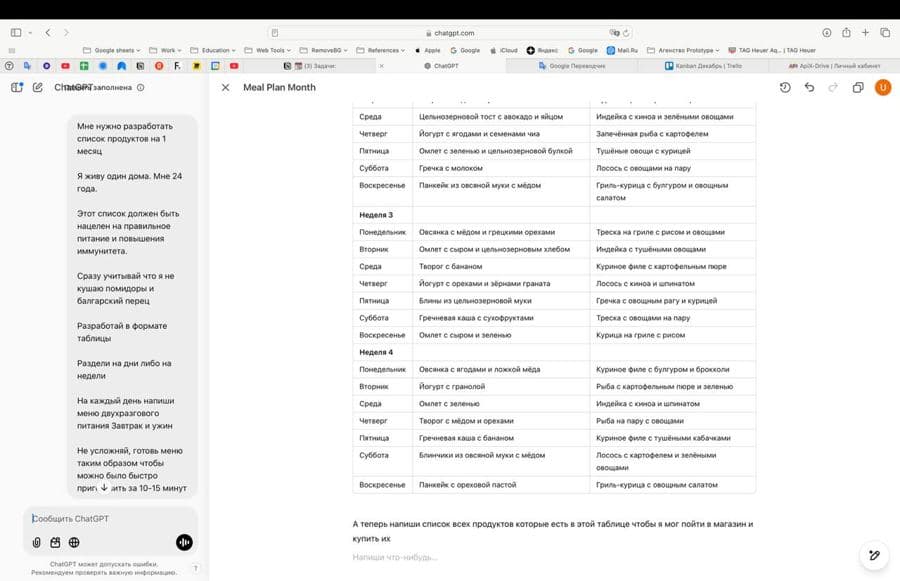Image resolution: width=900 pixels, height=581 pixels.
Task: Open the tools icon in the message box
Action: (x=55, y=543)
